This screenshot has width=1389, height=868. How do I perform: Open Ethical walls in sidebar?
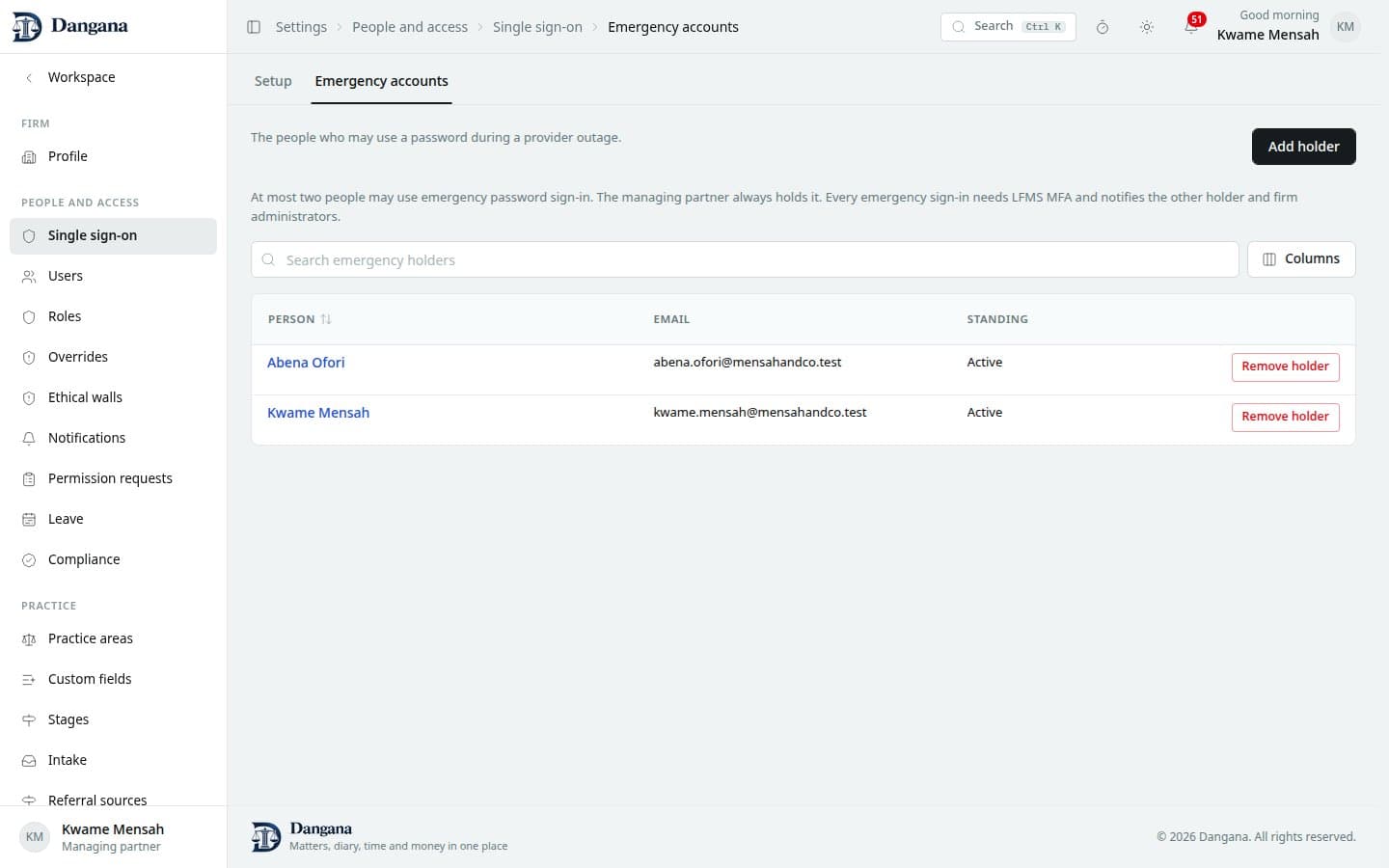pos(113,397)
